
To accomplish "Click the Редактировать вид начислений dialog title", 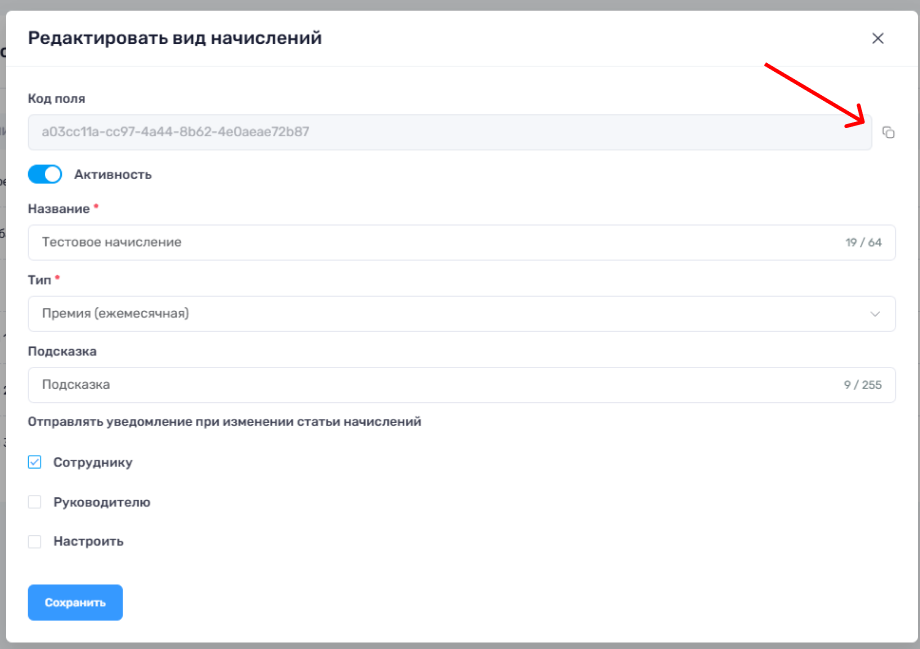I will pyautogui.click(x=175, y=39).
